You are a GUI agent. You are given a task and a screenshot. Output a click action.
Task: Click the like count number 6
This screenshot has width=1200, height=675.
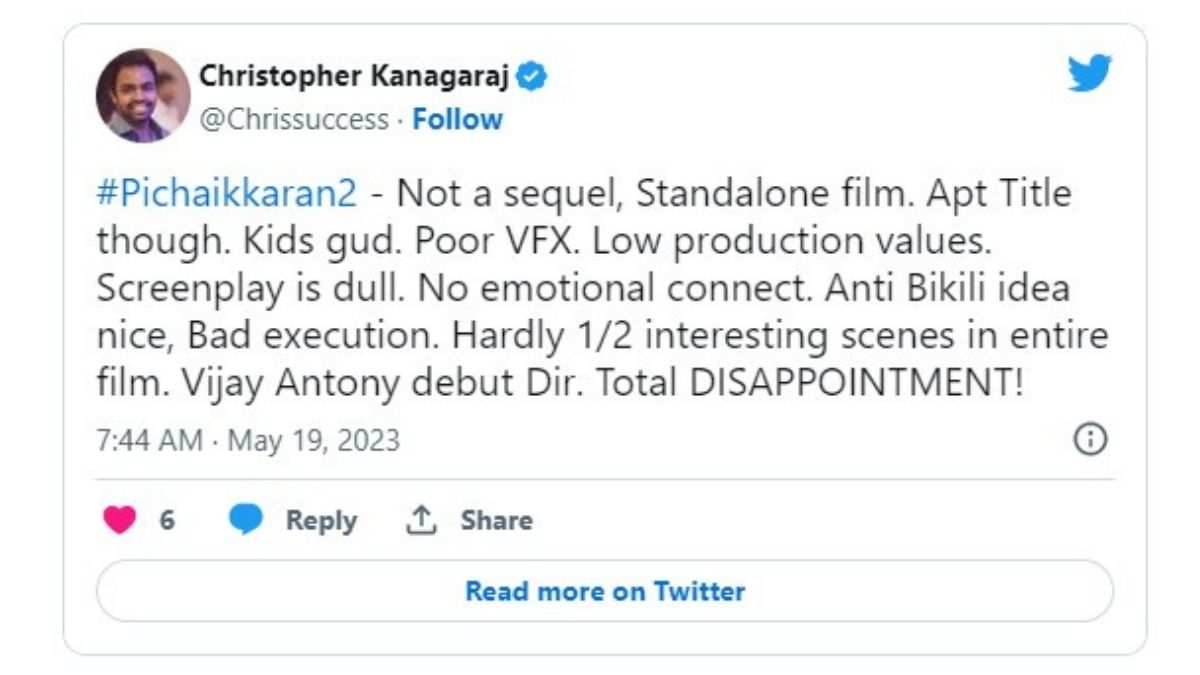pyautogui.click(x=167, y=520)
